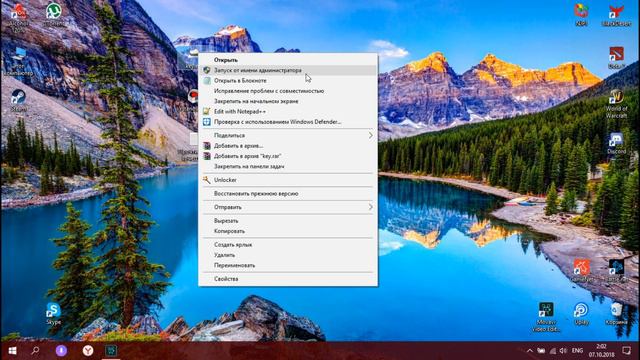Switch to the Movavi app on the taskbar
Screen dimensions: 640x360
coord(111,351)
